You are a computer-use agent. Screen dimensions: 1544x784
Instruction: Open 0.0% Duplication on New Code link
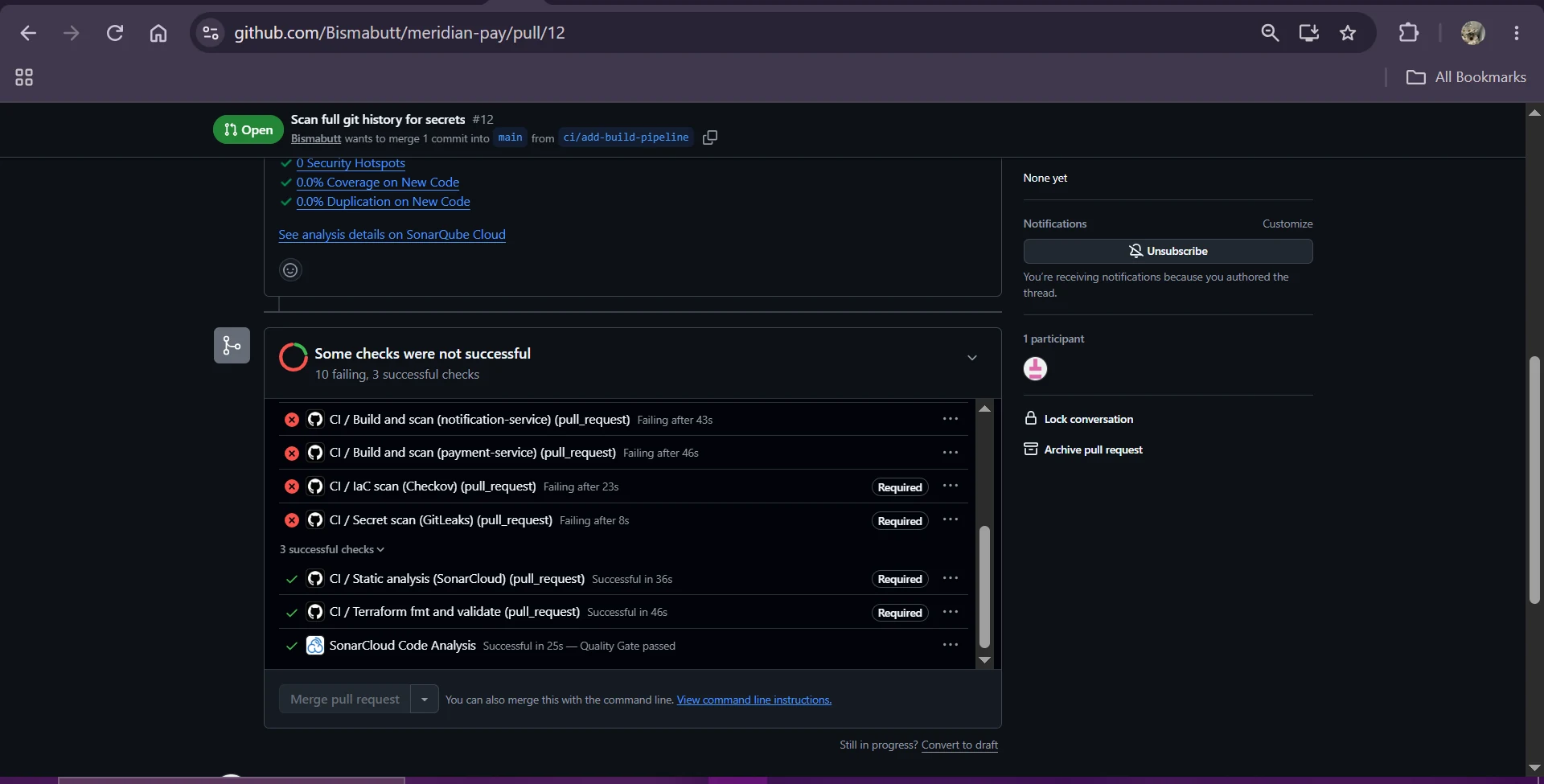[383, 202]
